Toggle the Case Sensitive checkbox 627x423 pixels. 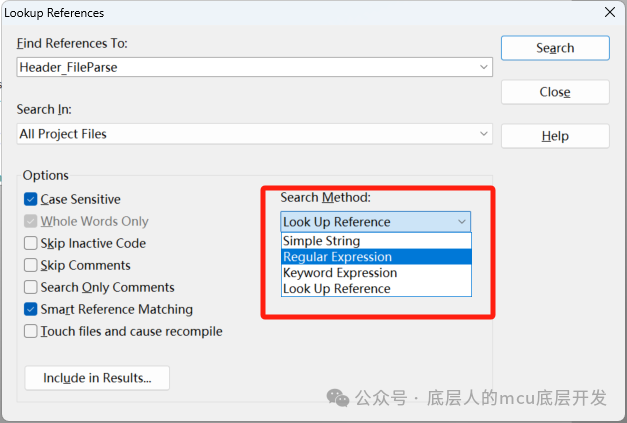(x=32, y=200)
